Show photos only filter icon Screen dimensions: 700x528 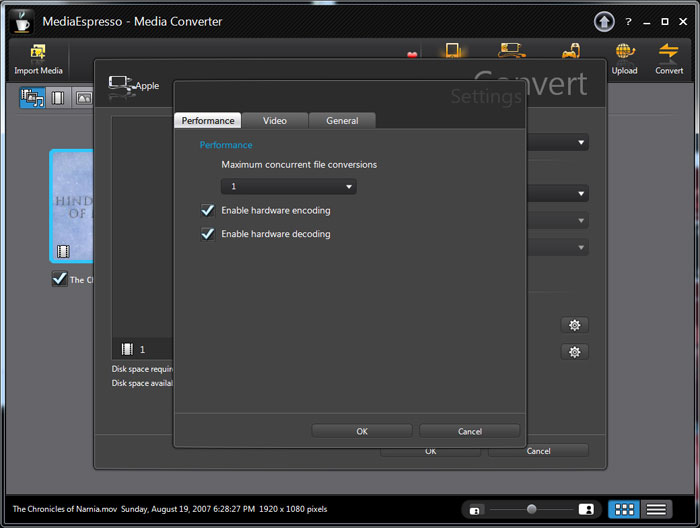(x=83, y=98)
